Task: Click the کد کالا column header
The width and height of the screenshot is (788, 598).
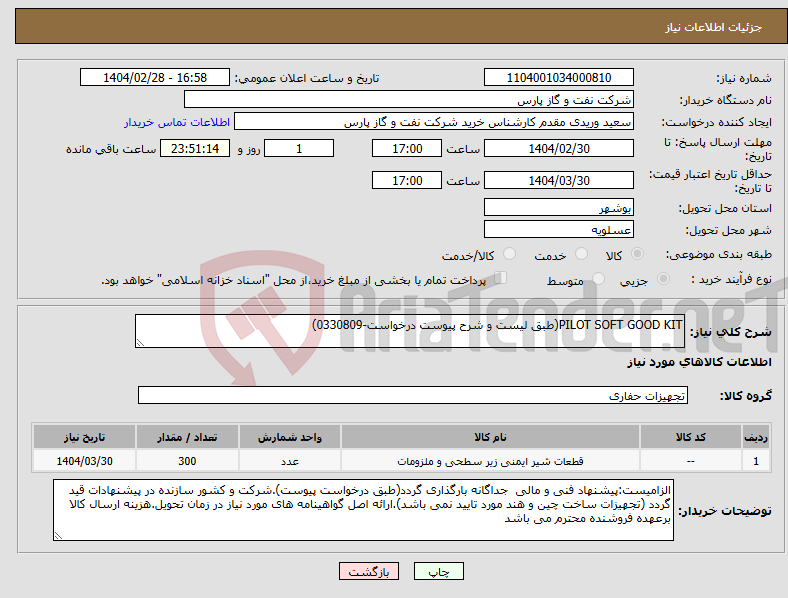Action: pos(691,437)
